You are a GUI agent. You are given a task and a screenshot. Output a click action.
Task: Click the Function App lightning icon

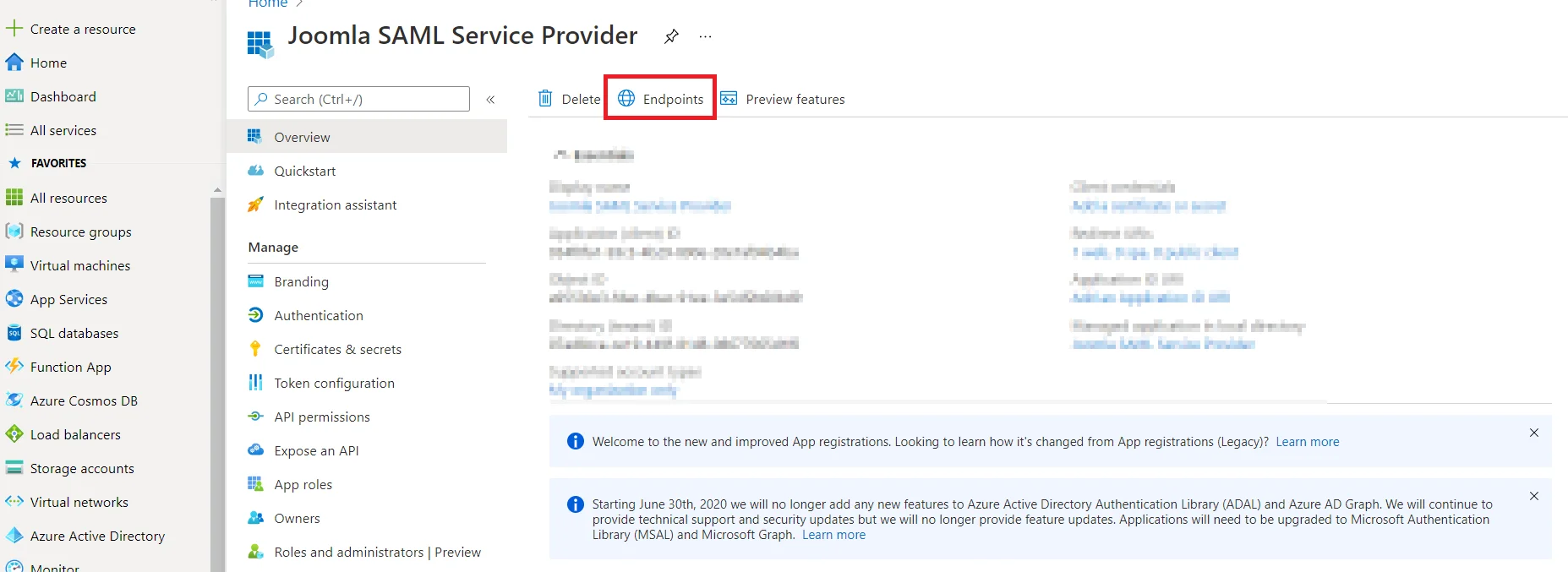point(14,366)
